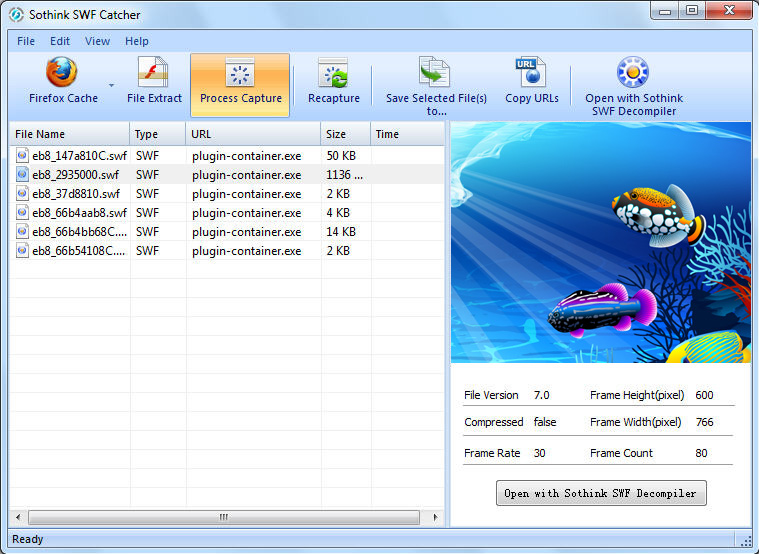Maximize the Sothink SWF Catcher window

692,11
